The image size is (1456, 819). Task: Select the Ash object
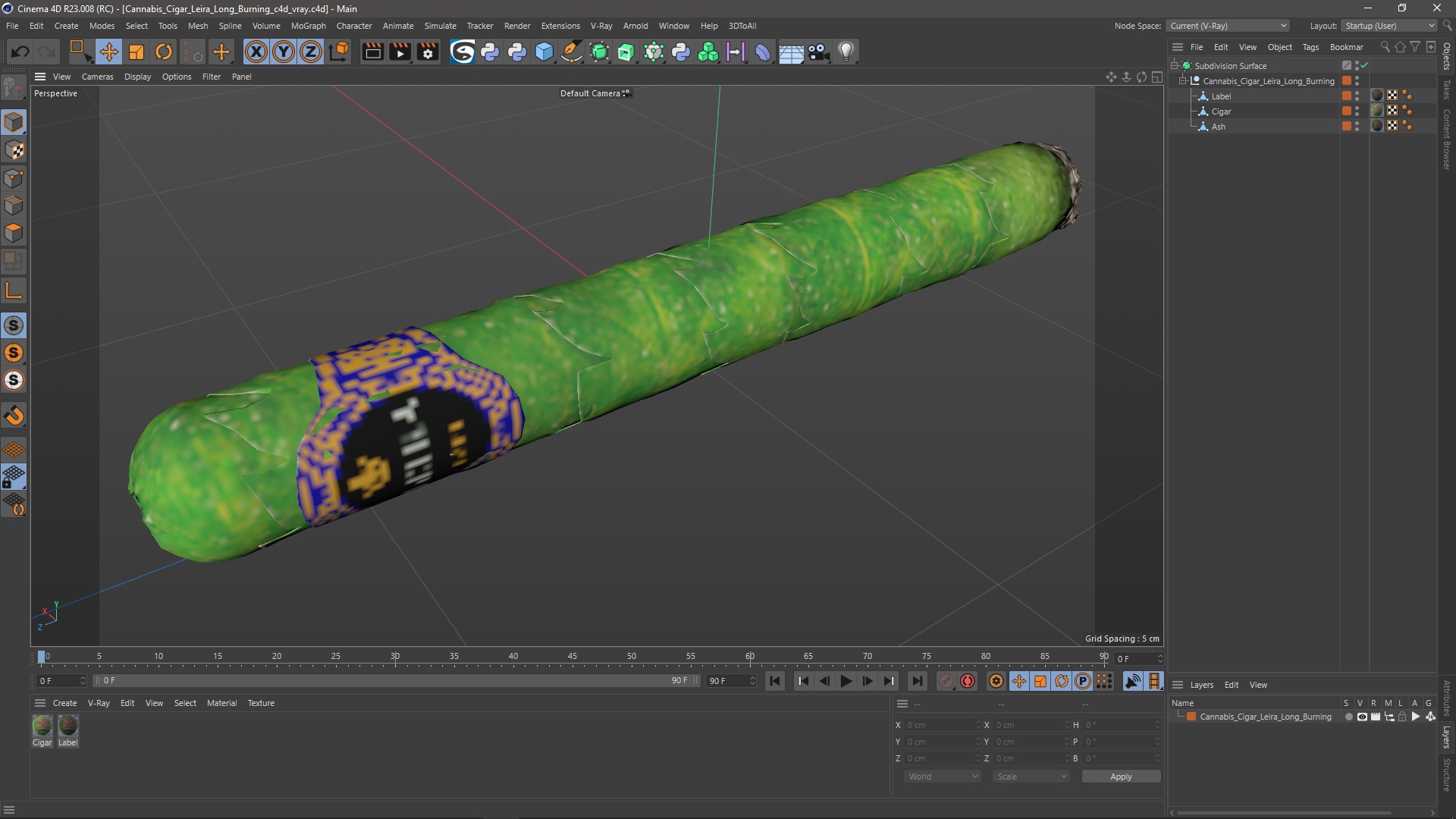[x=1218, y=127]
